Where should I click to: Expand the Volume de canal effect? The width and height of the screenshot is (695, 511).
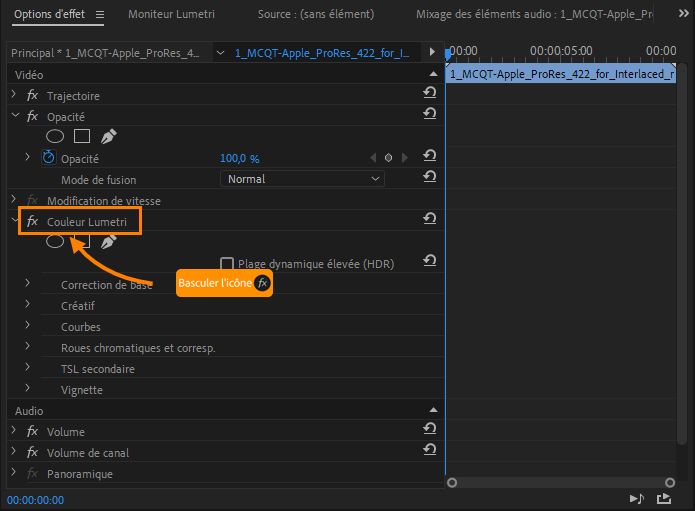[x=14, y=451]
